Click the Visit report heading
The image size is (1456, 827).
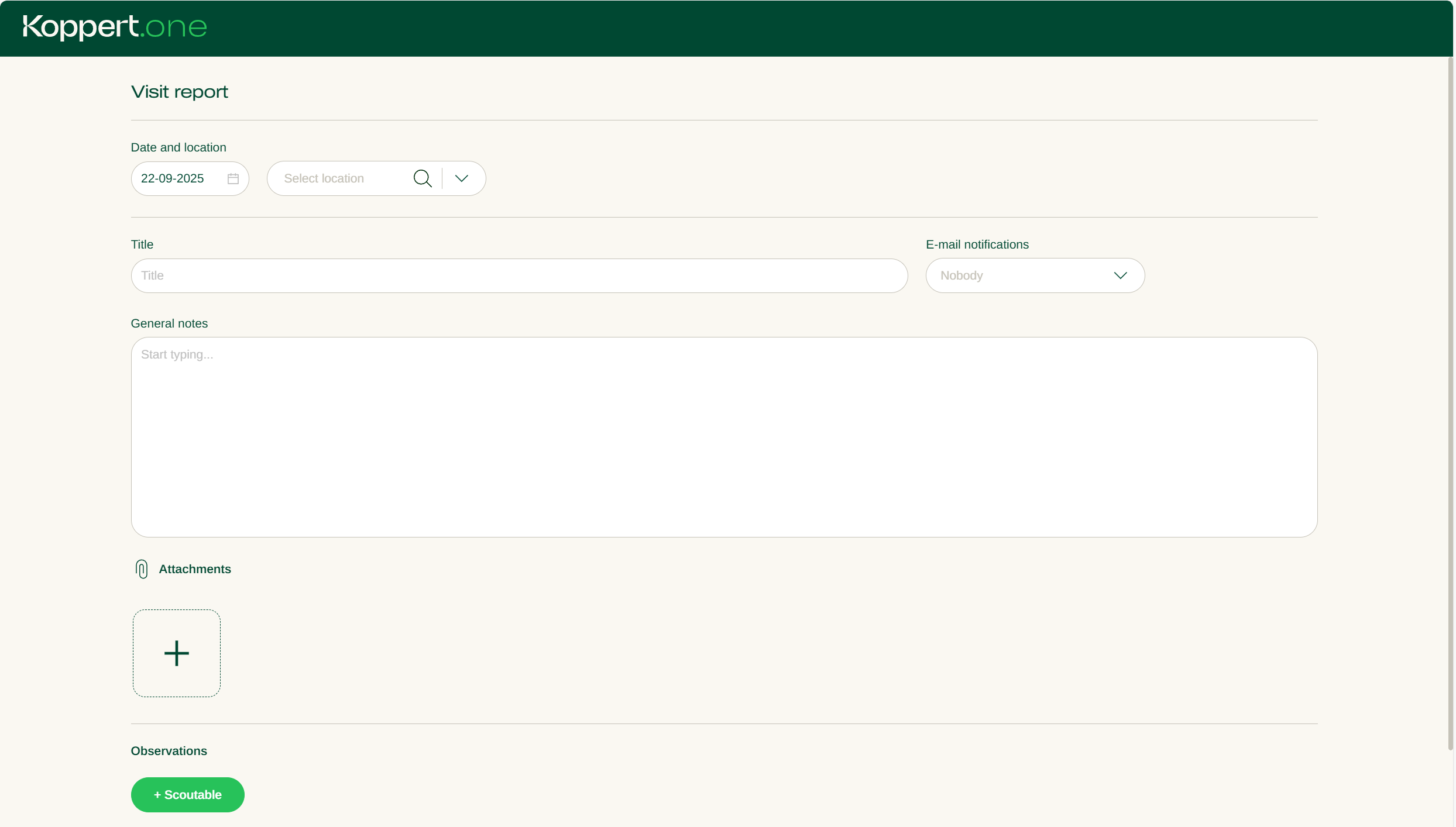[x=180, y=92]
